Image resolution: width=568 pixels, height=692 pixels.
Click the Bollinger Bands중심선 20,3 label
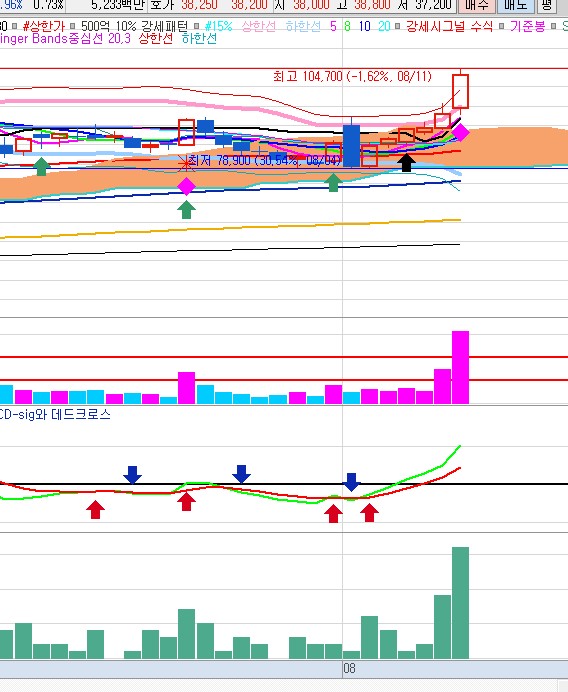tap(65, 38)
